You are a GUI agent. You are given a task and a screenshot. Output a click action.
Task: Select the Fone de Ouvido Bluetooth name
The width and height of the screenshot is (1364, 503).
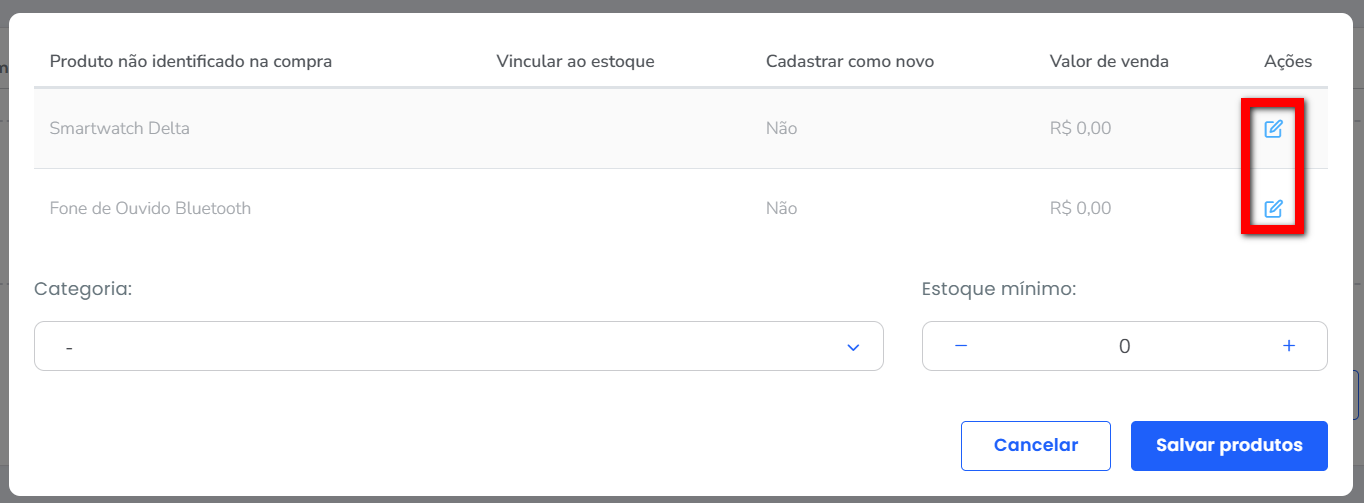[150, 208]
